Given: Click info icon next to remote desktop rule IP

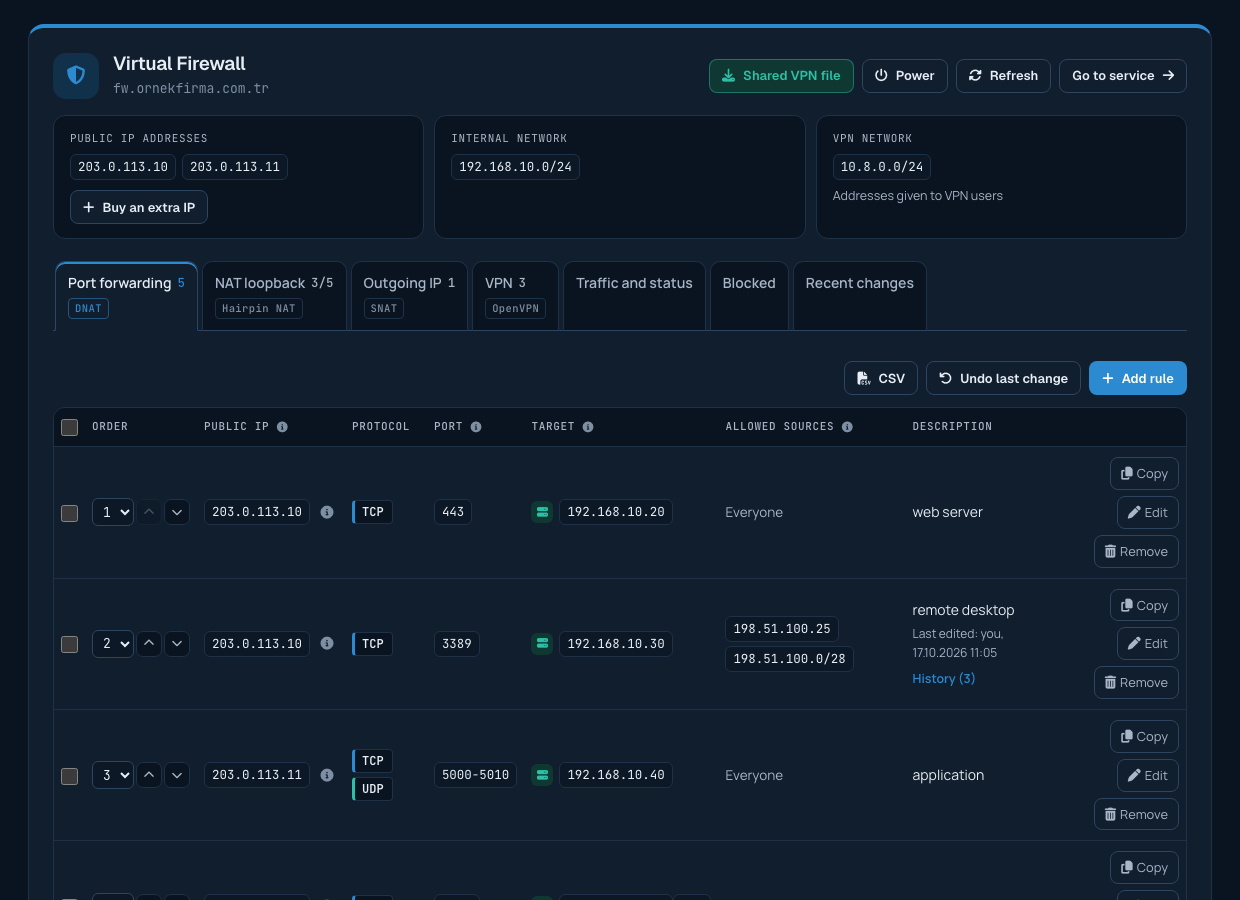Looking at the screenshot, I should click(x=327, y=644).
